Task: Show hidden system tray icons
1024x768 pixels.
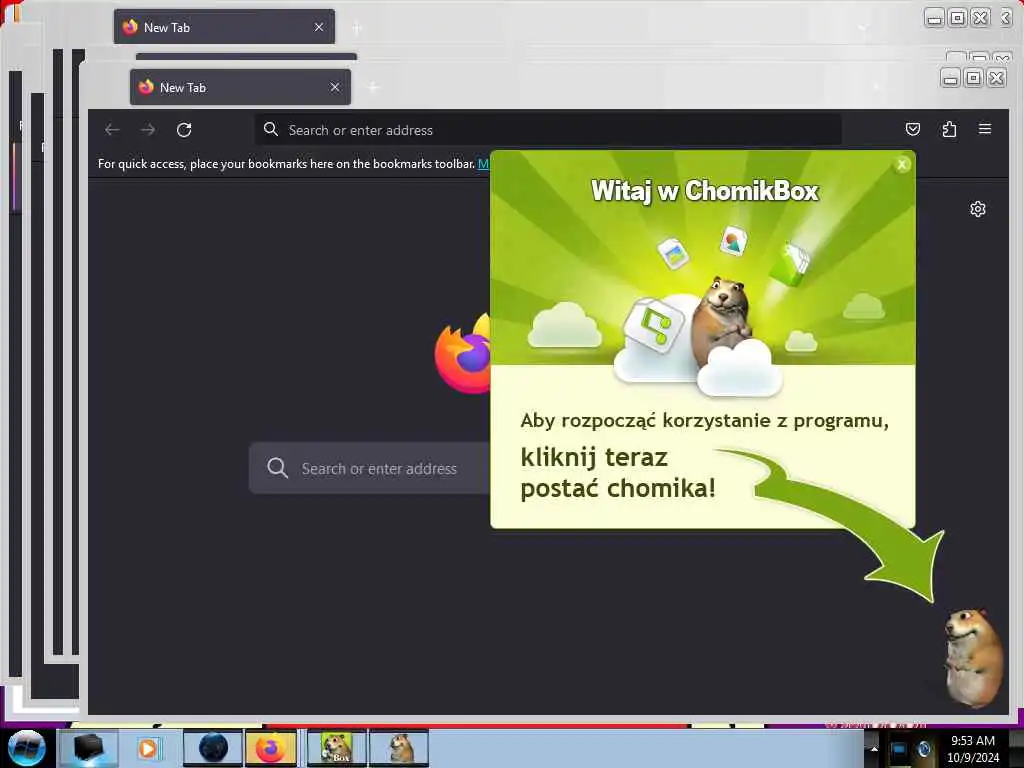Action: [874, 748]
